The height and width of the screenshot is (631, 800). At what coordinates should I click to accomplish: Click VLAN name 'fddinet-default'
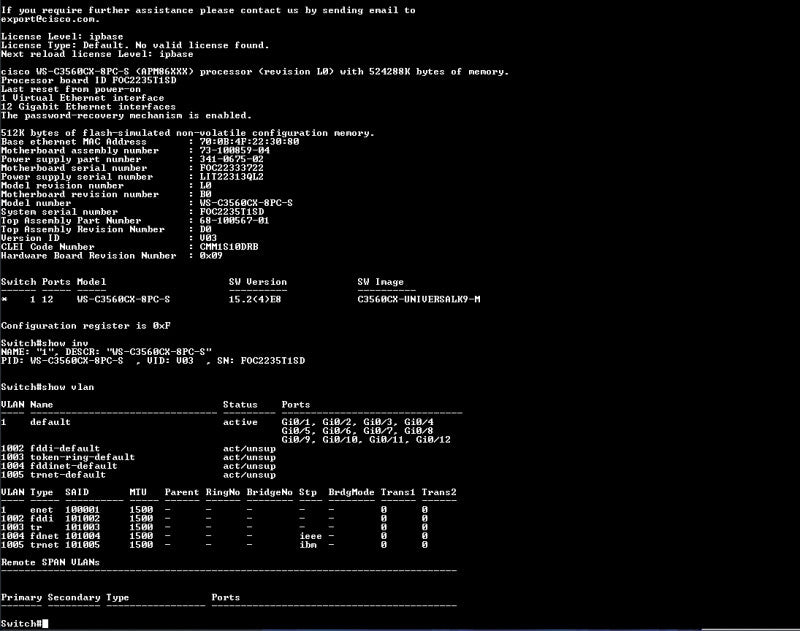(x=73, y=466)
